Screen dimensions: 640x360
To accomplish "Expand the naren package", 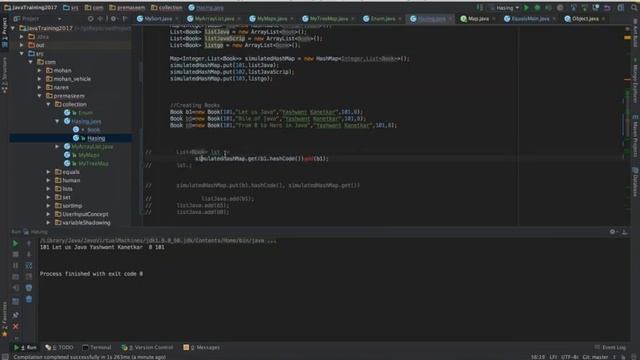I will click(x=40, y=87).
